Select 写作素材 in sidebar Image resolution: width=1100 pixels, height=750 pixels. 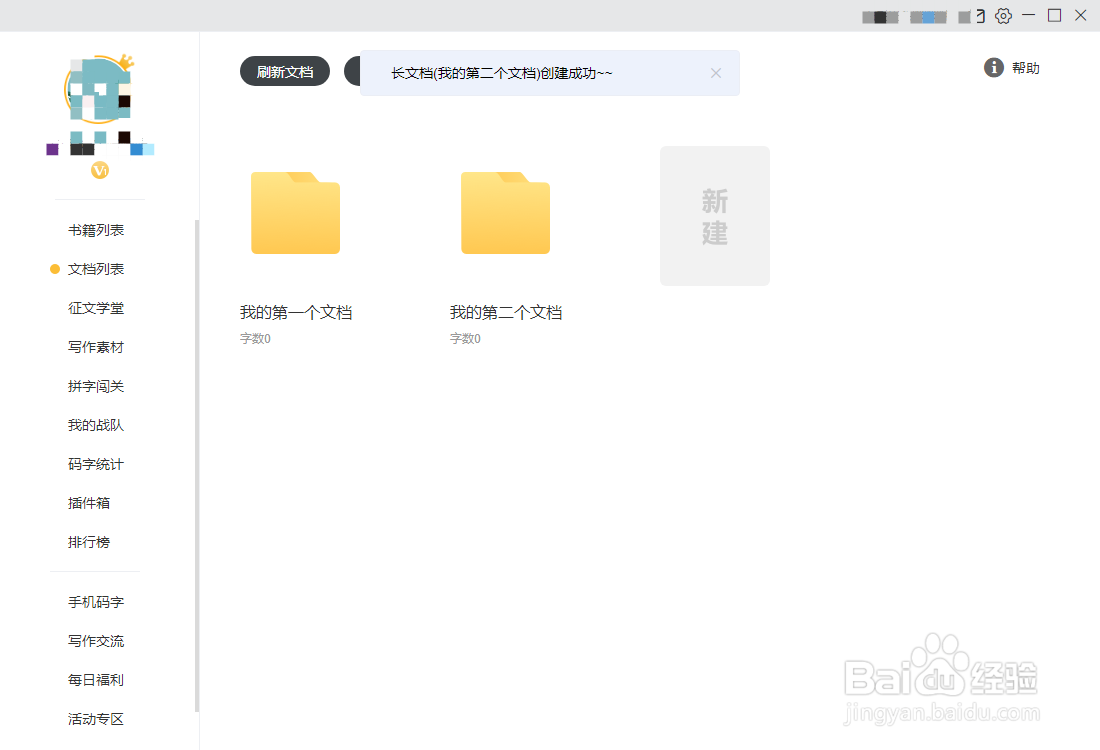[95, 346]
